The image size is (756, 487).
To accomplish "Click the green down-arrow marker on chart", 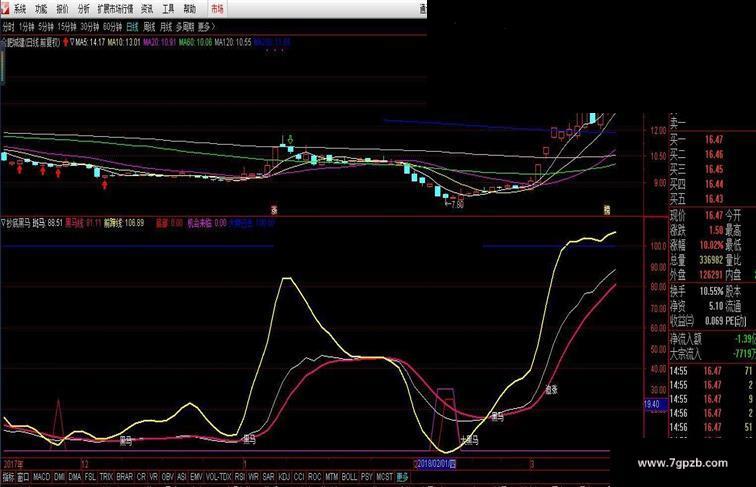I will coord(290,139).
